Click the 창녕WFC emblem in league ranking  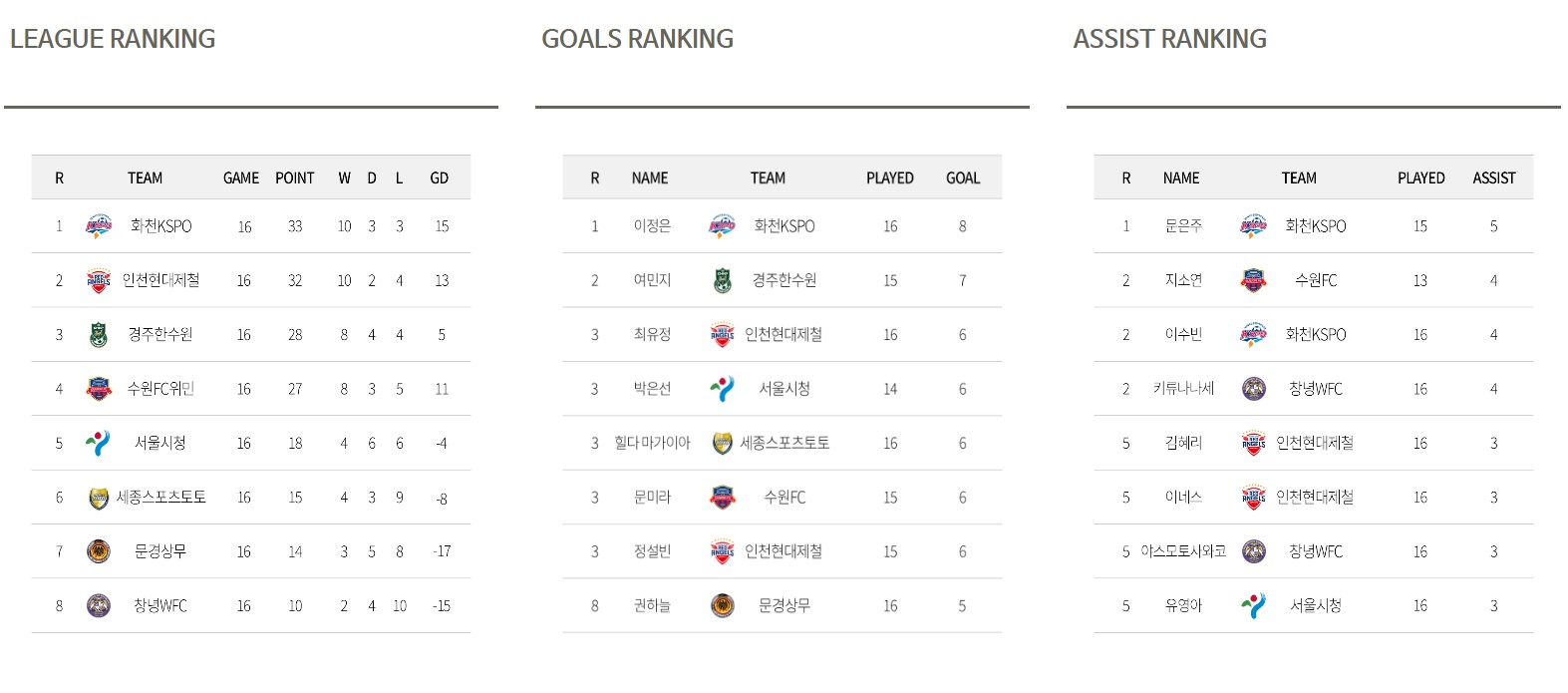tap(99, 605)
